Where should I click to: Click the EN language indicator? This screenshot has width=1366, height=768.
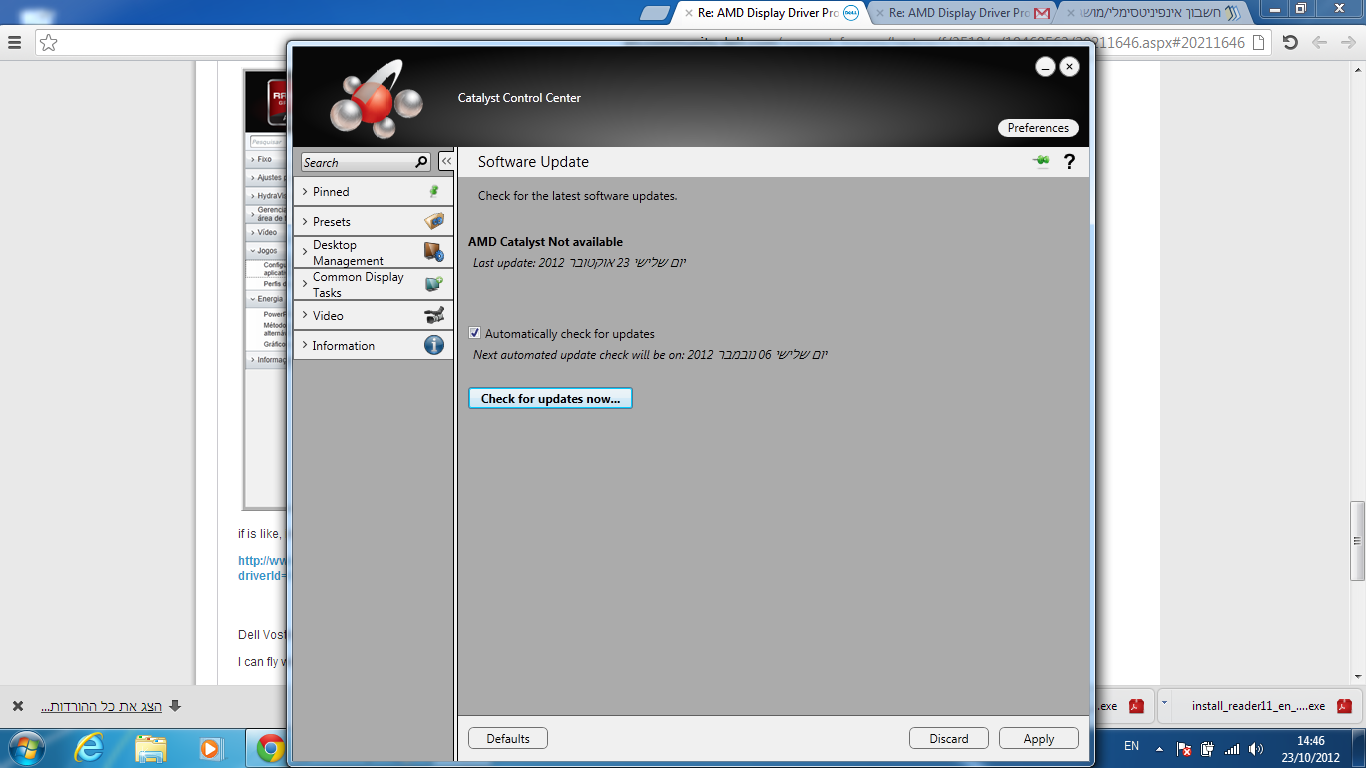tap(1131, 746)
